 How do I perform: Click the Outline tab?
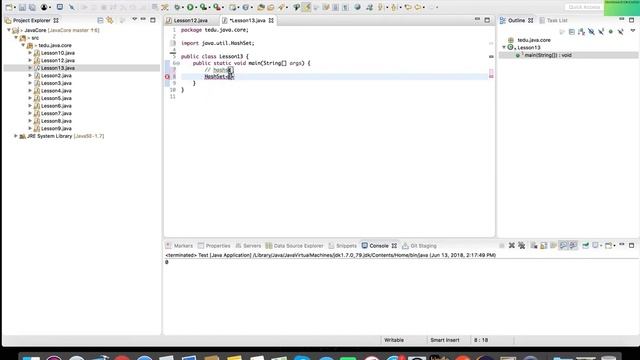click(516, 20)
